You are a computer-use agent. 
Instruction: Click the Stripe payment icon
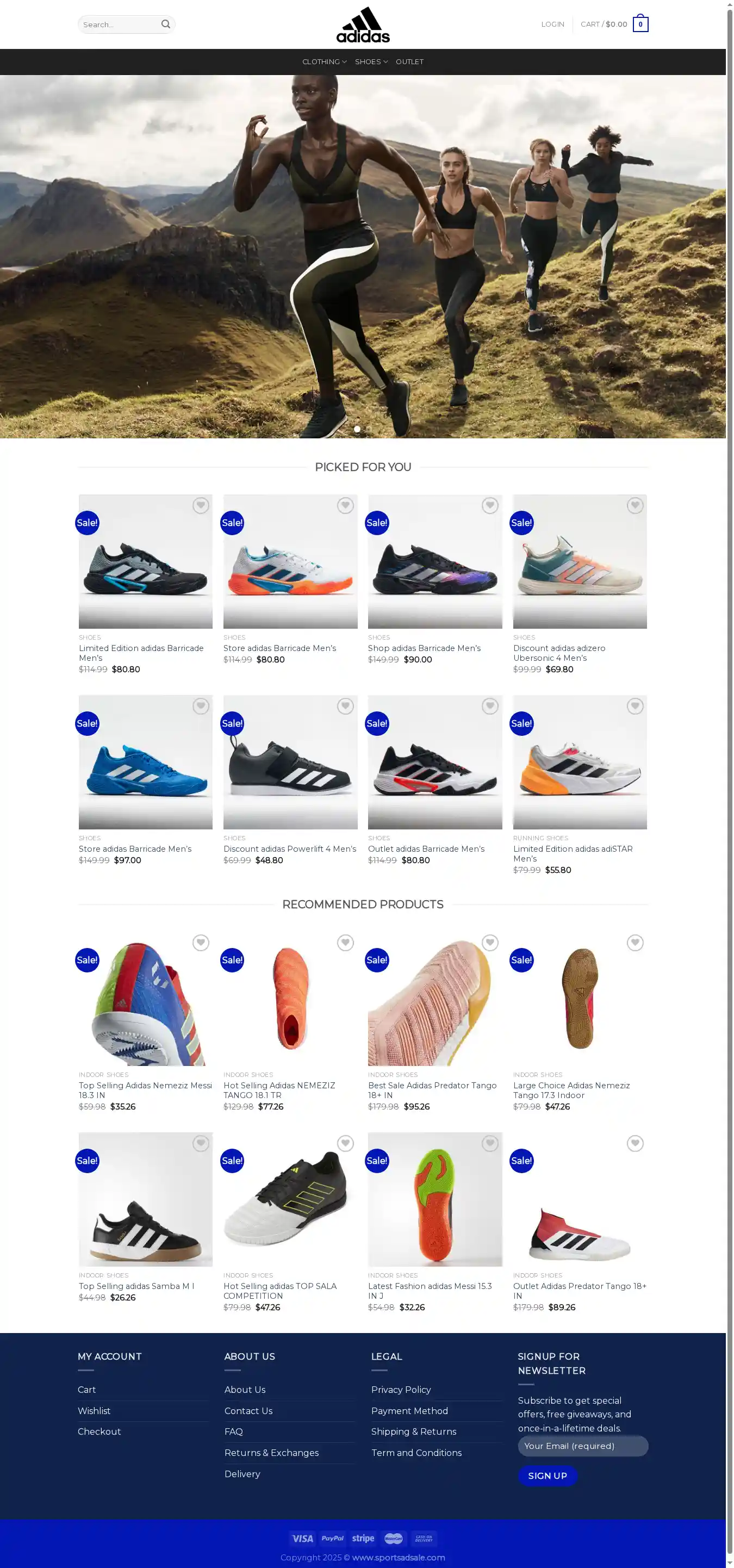coord(363,1538)
